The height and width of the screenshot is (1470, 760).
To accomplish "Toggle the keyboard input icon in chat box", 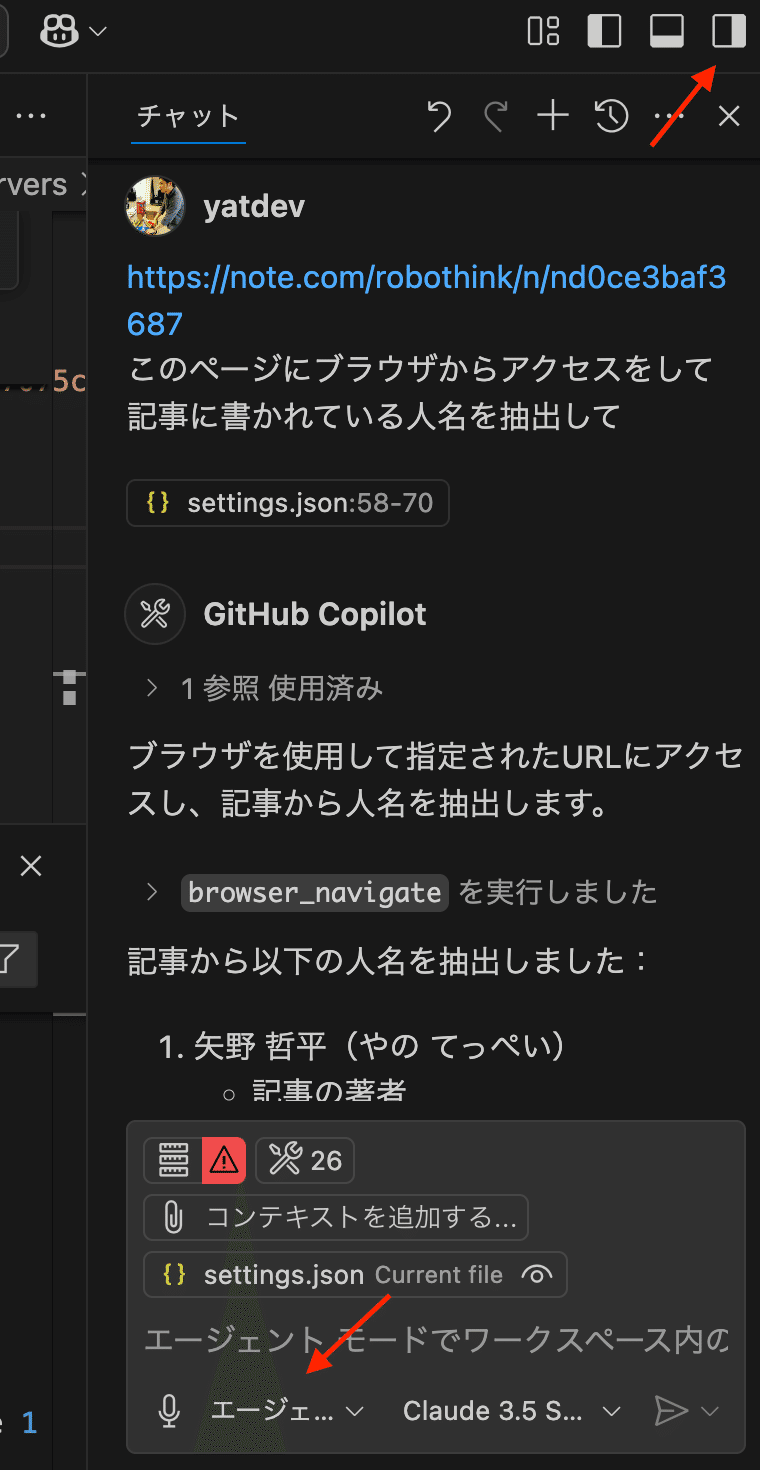I will (x=173, y=1160).
